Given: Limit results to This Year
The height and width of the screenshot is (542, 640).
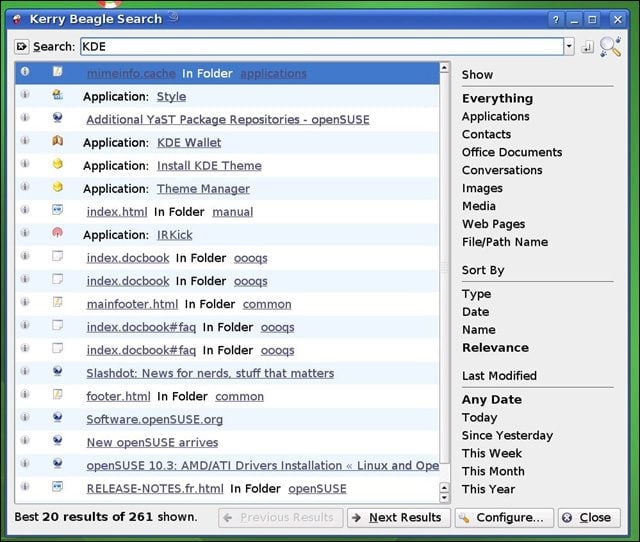Looking at the screenshot, I should [488, 489].
